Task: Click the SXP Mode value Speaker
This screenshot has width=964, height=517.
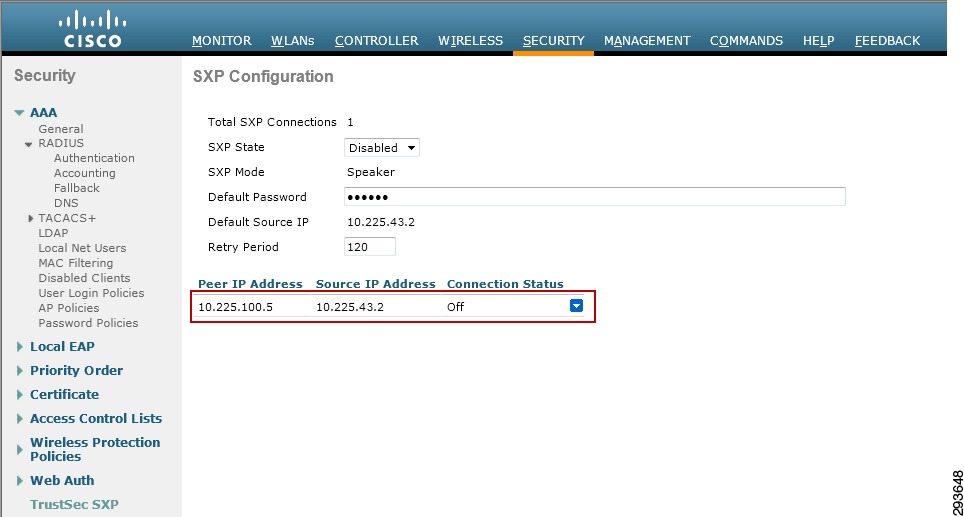Action: [x=371, y=172]
